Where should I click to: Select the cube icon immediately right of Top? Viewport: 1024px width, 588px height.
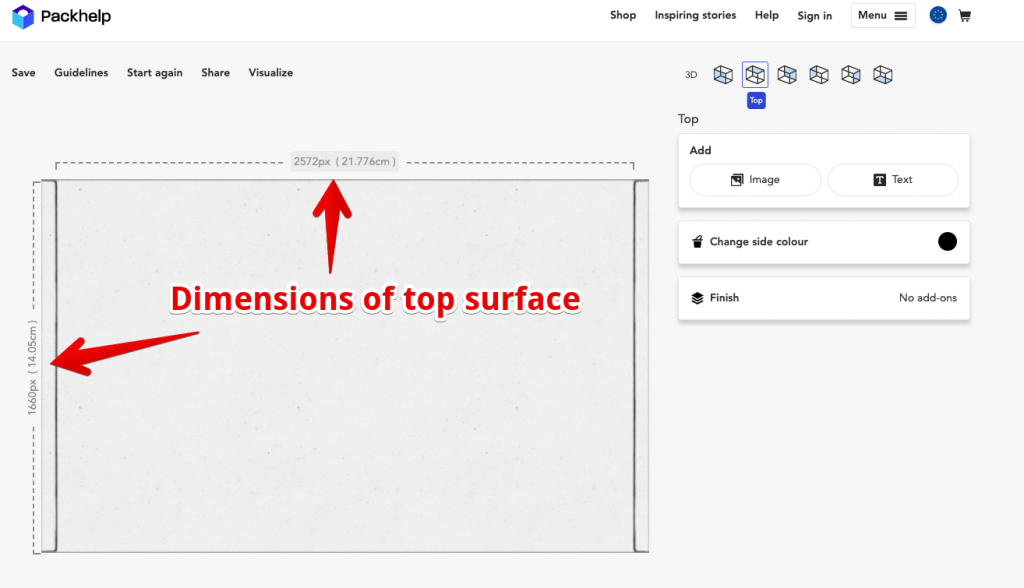tap(787, 74)
